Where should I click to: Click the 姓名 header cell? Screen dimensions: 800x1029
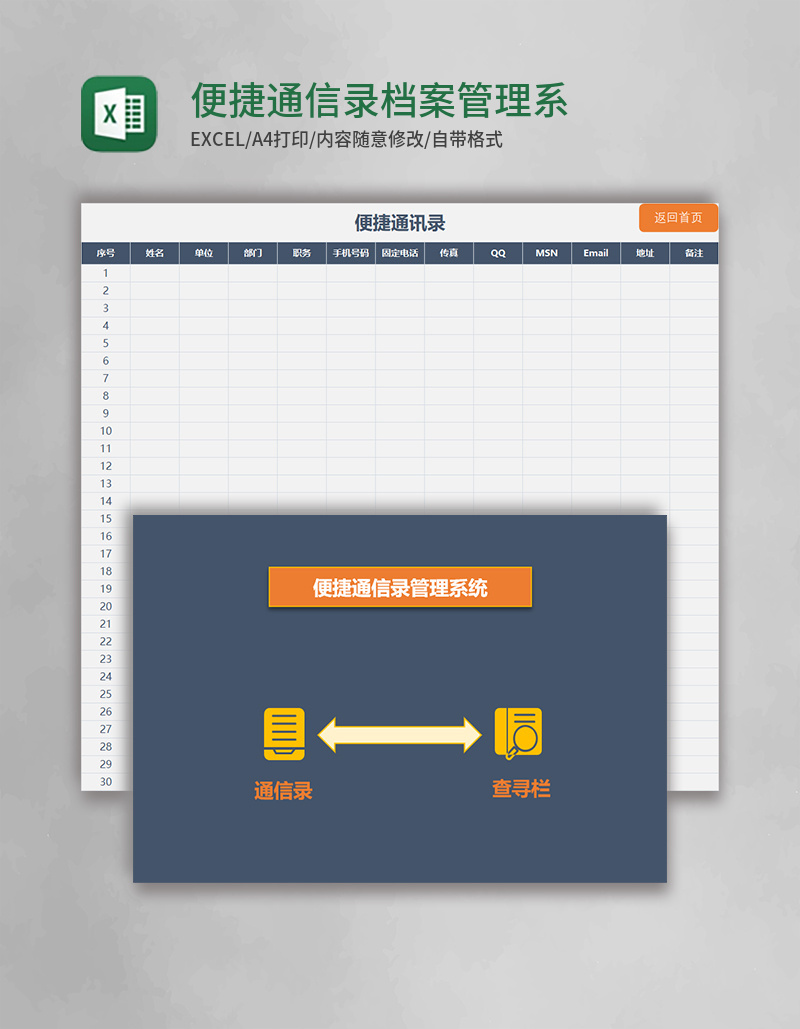point(154,253)
